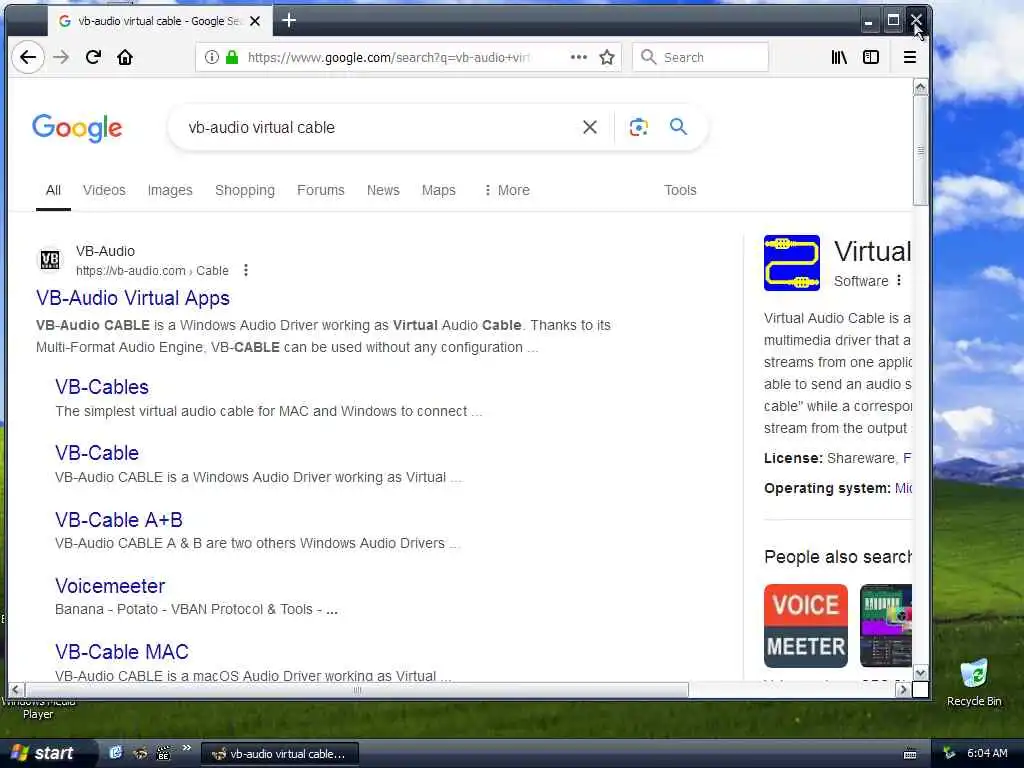Submit search with the blue magnifier icon
Screen dimensions: 1024x768
[679, 127]
